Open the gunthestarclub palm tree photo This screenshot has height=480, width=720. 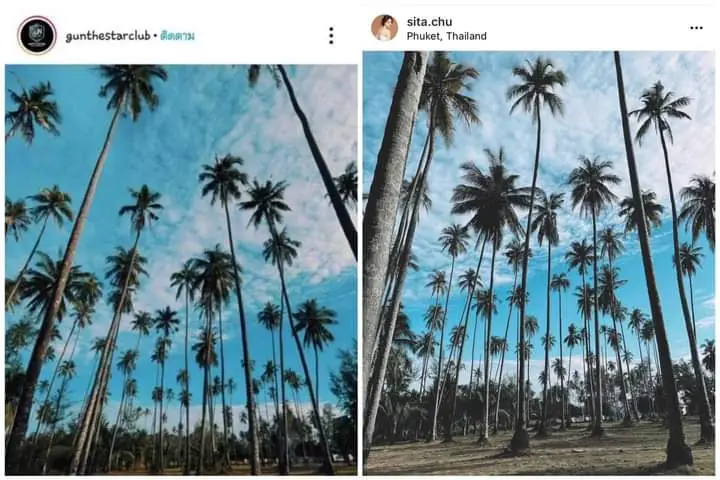point(181,269)
